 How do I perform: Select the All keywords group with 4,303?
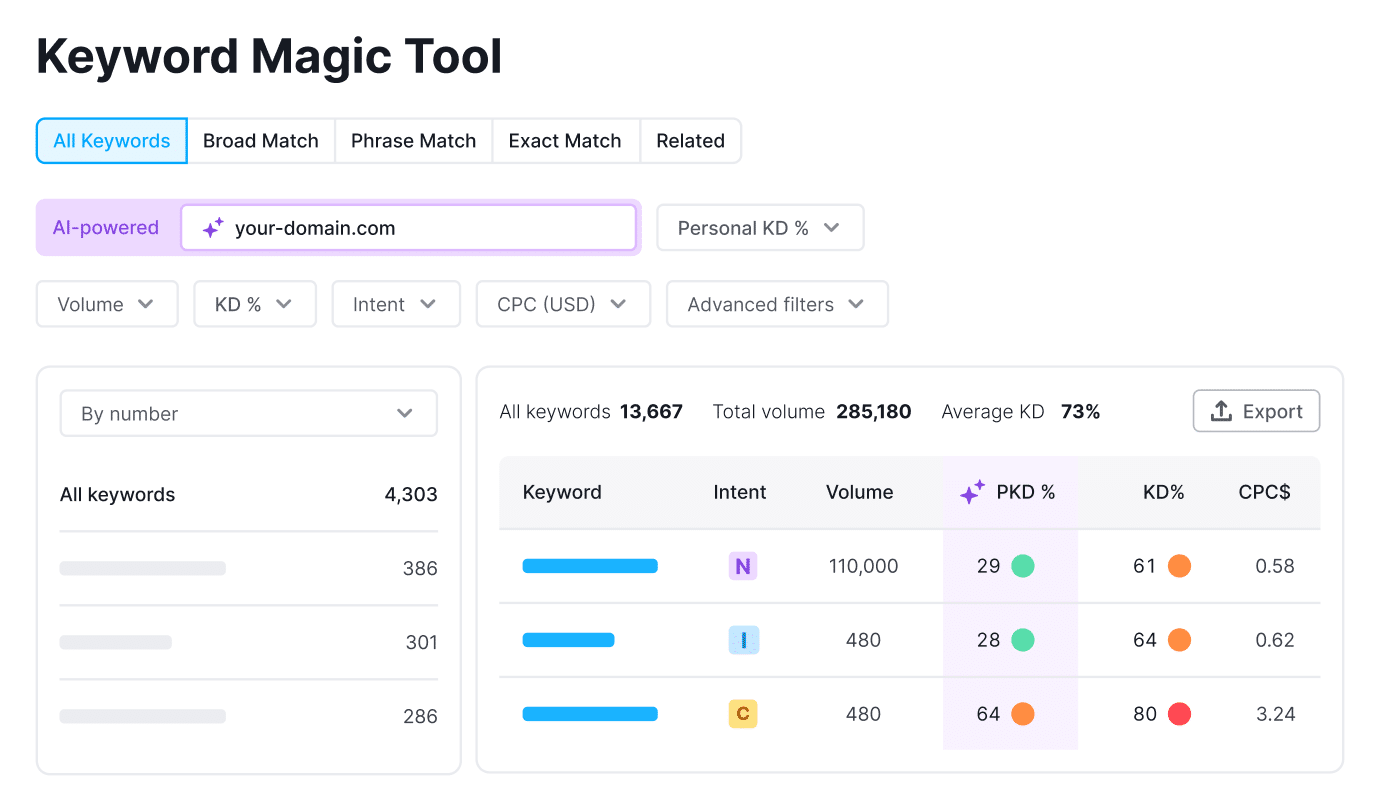click(x=249, y=494)
